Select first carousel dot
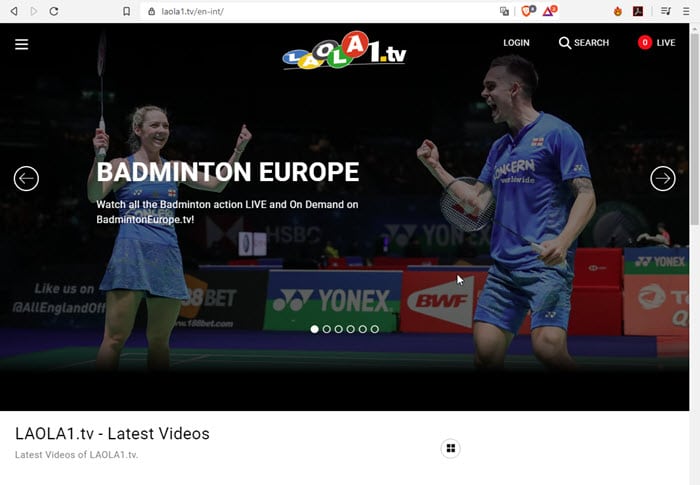700x485 pixels. tap(314, 329)
